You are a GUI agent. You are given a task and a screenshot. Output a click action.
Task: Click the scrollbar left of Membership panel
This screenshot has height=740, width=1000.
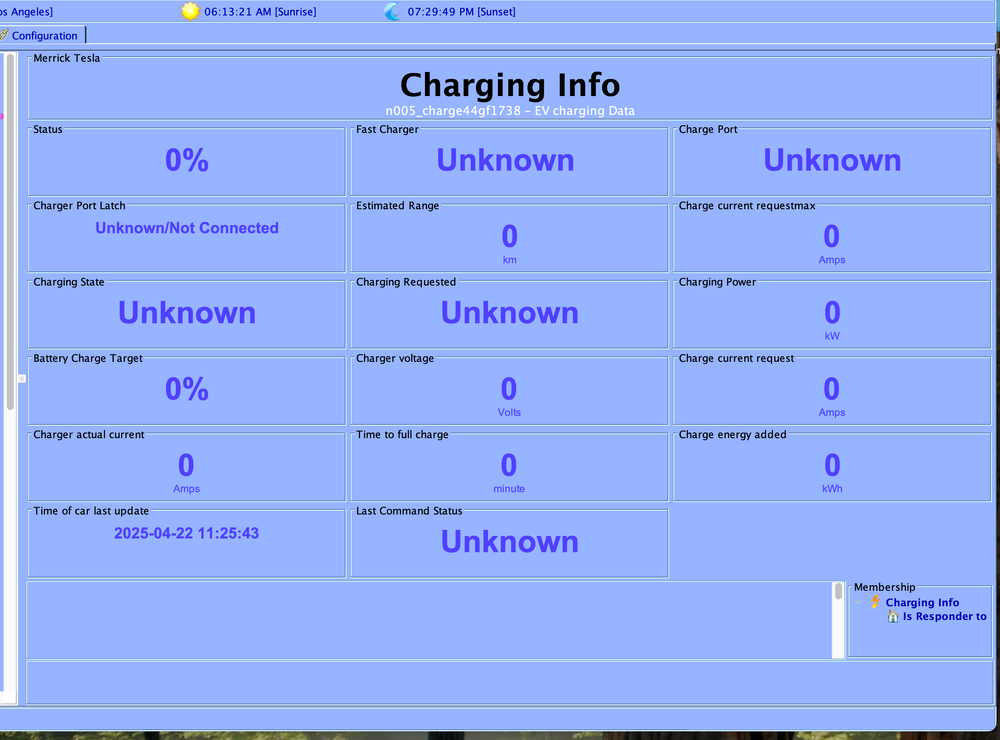click(838, 620)
